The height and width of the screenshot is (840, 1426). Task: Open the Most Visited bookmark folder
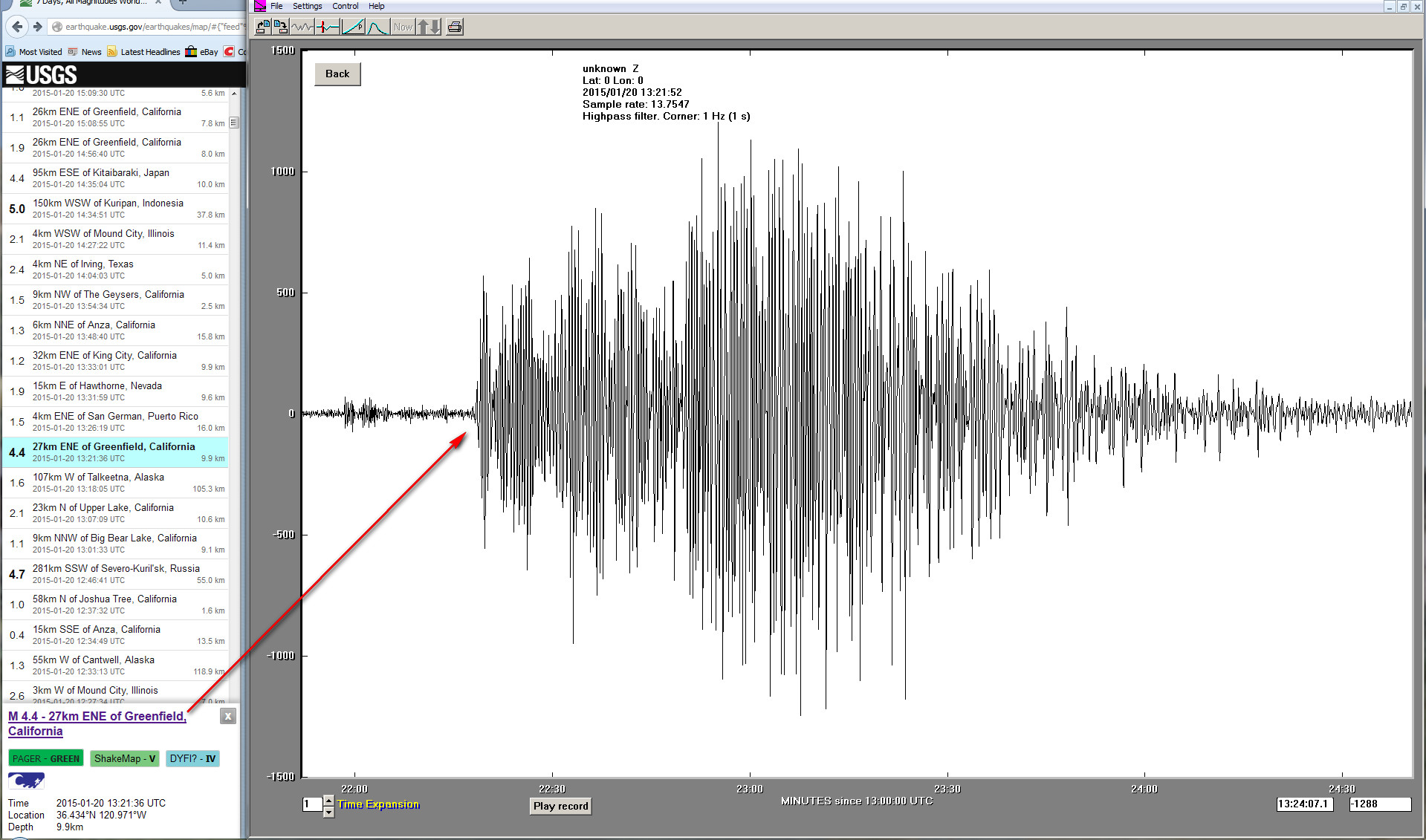coord(34,52)
